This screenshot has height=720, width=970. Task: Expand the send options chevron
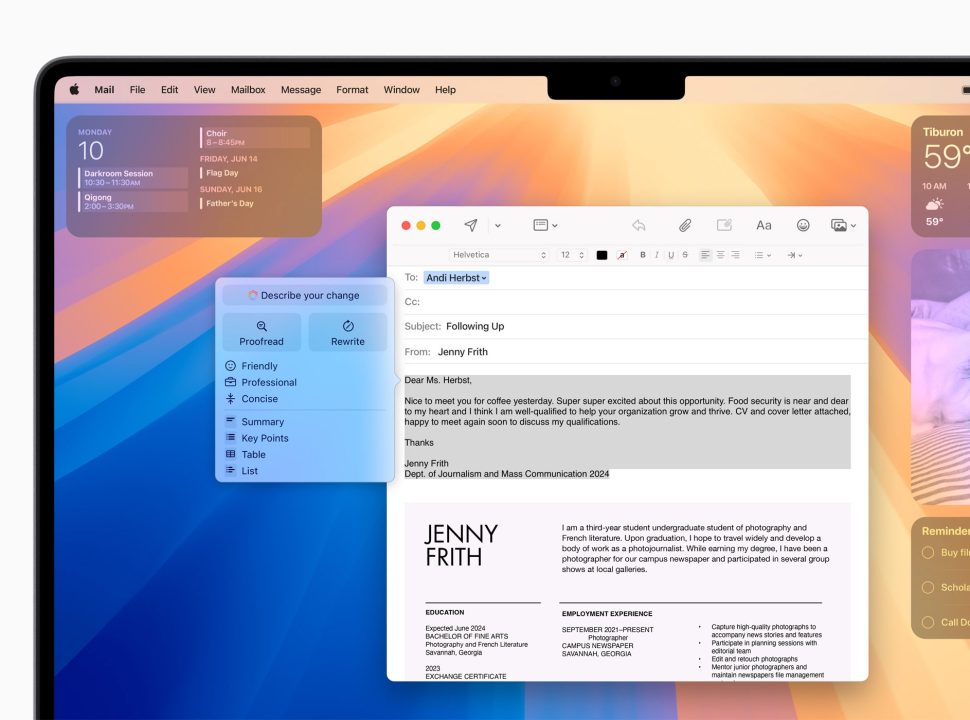(x=498, y=226)
